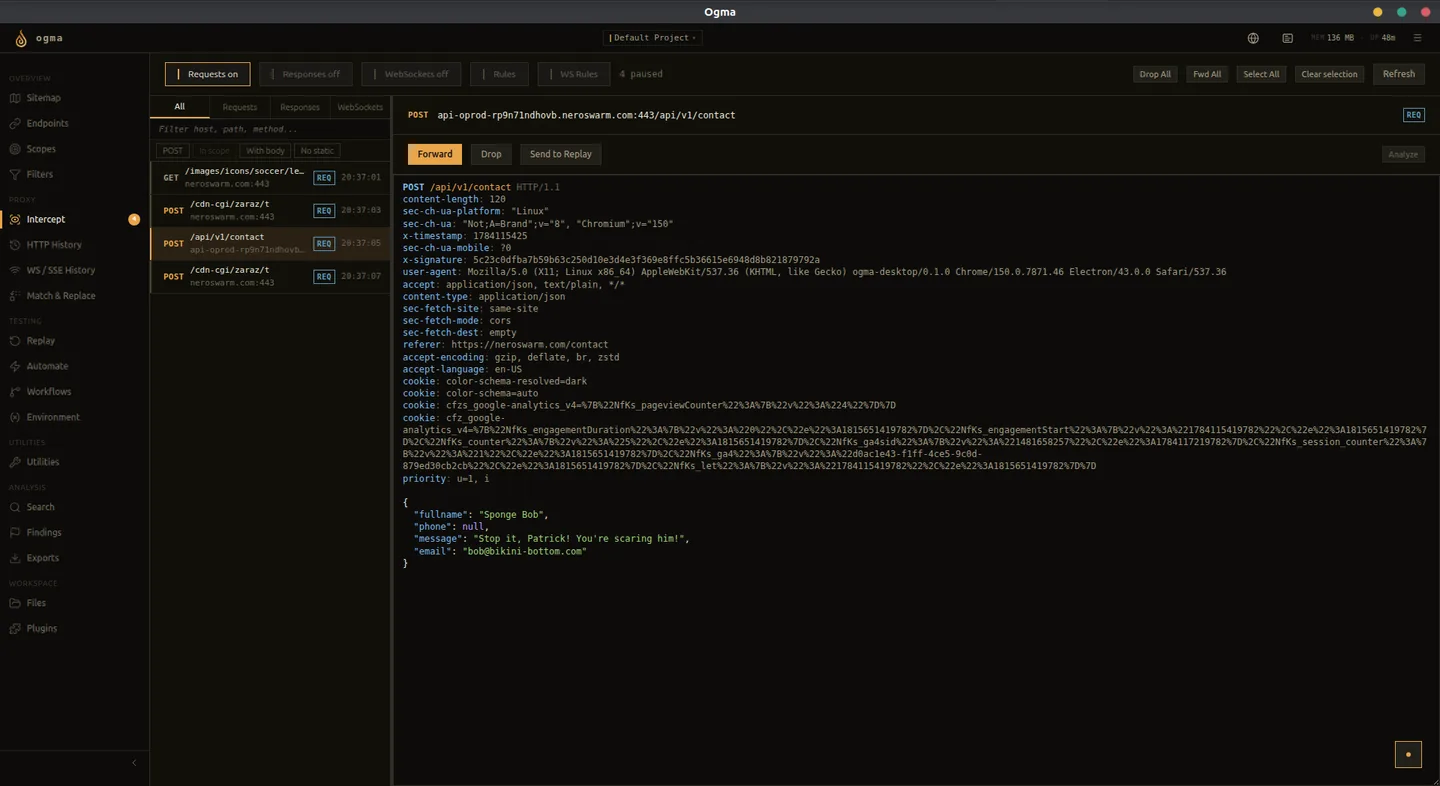Open Utilities wrench icon in sidebar
1440x786 pixels.
pos(15,462)
